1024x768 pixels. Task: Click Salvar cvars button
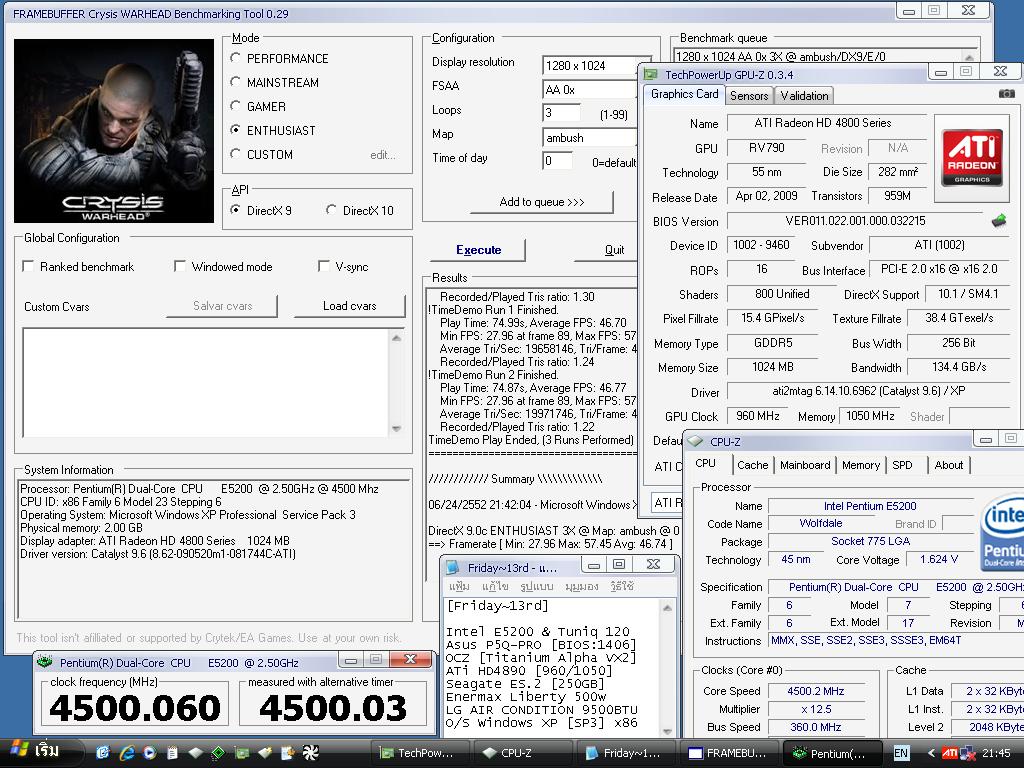(x=222, y=306)
